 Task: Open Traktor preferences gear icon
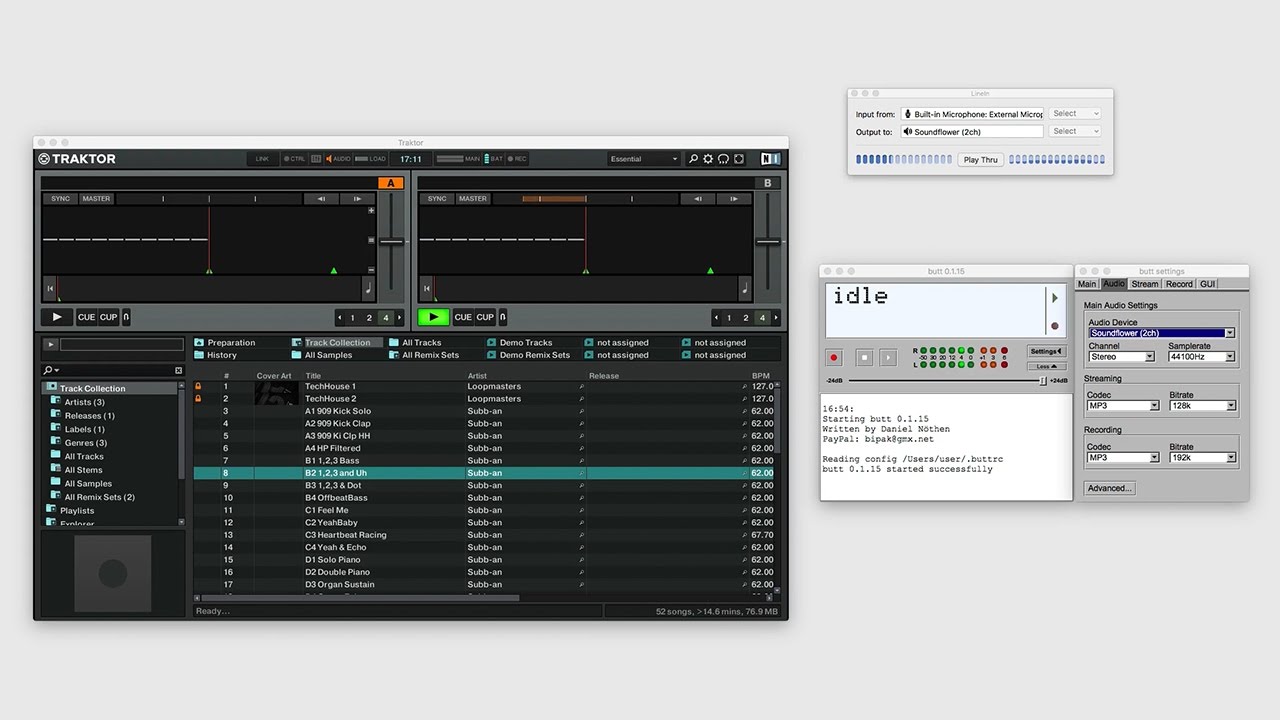point(708,159)
